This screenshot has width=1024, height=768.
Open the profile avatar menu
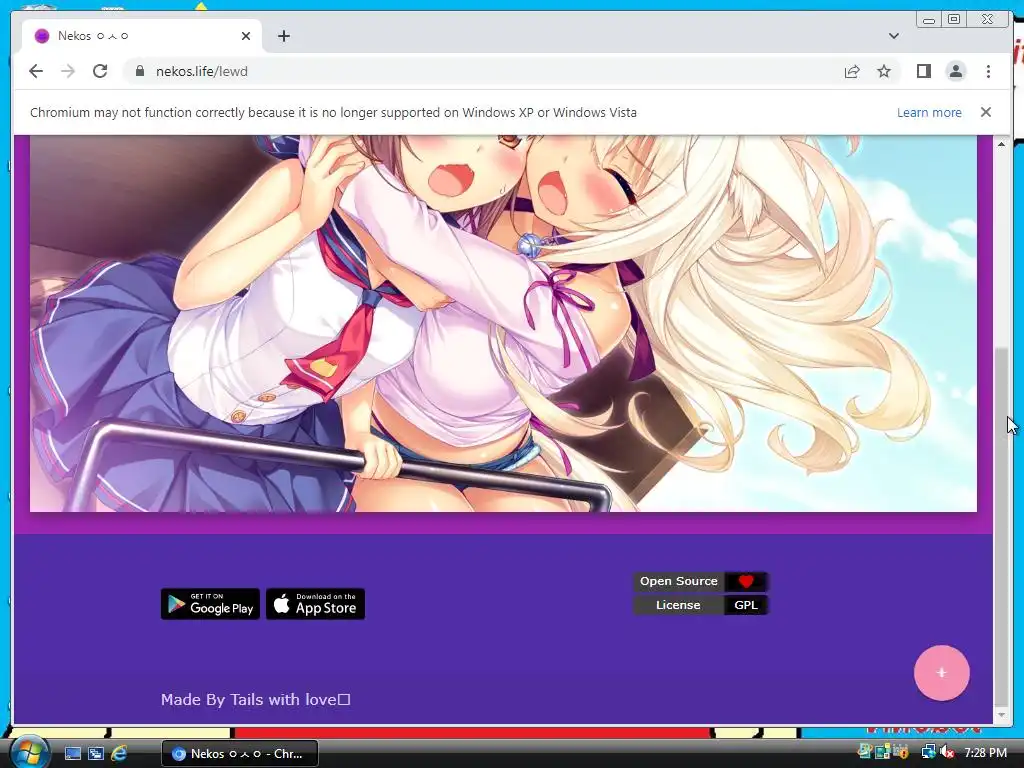(x=955, y=71)
